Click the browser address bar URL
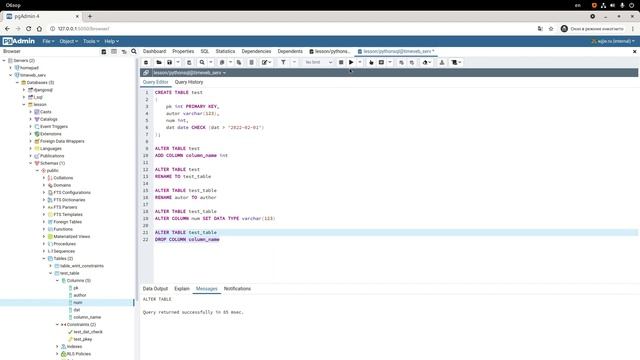Viewport: 640px width, 360px height. [84, 29]
